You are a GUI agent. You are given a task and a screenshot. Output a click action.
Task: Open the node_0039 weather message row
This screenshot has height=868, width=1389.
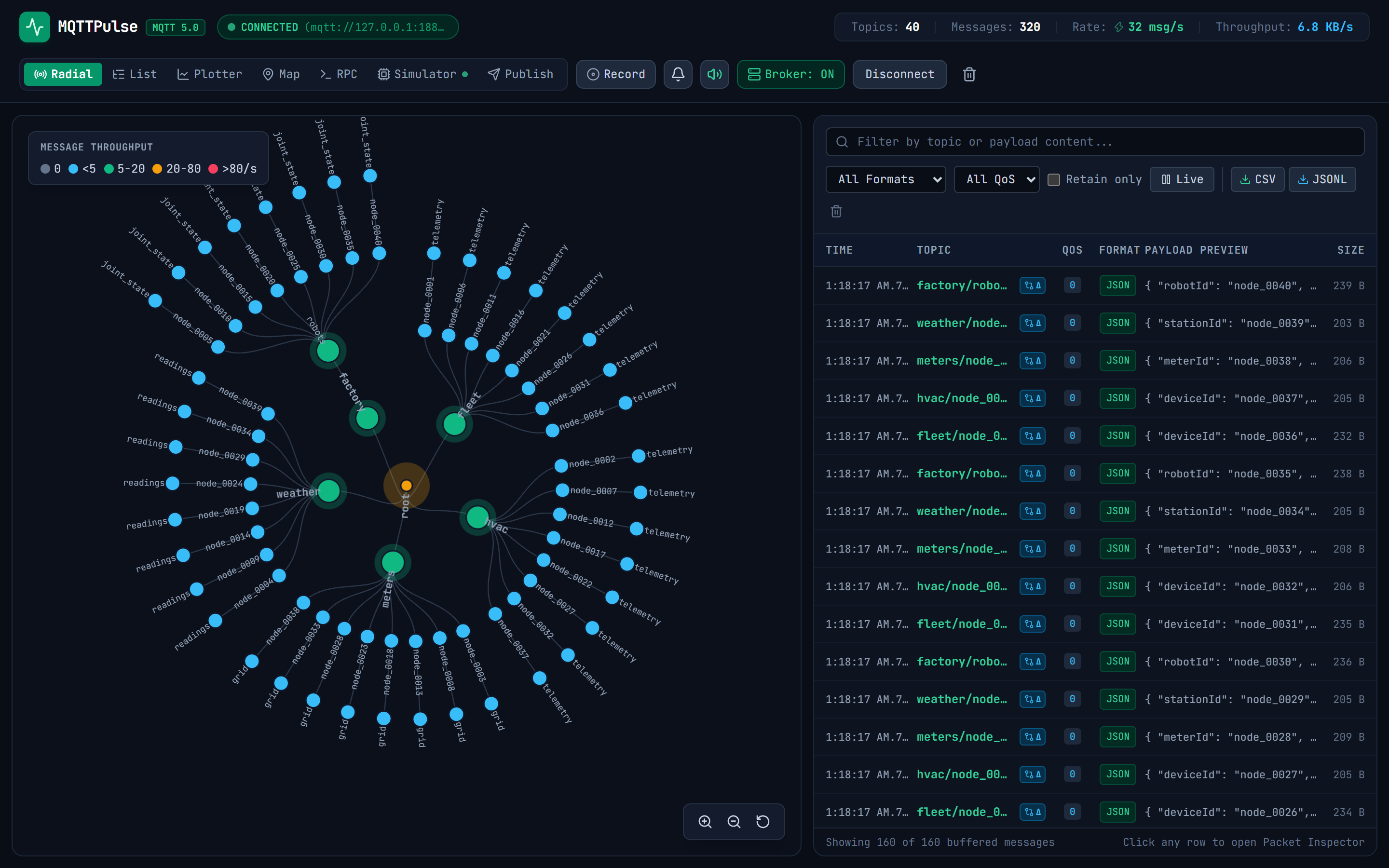pyautogui.click(x=1094, y=323)
